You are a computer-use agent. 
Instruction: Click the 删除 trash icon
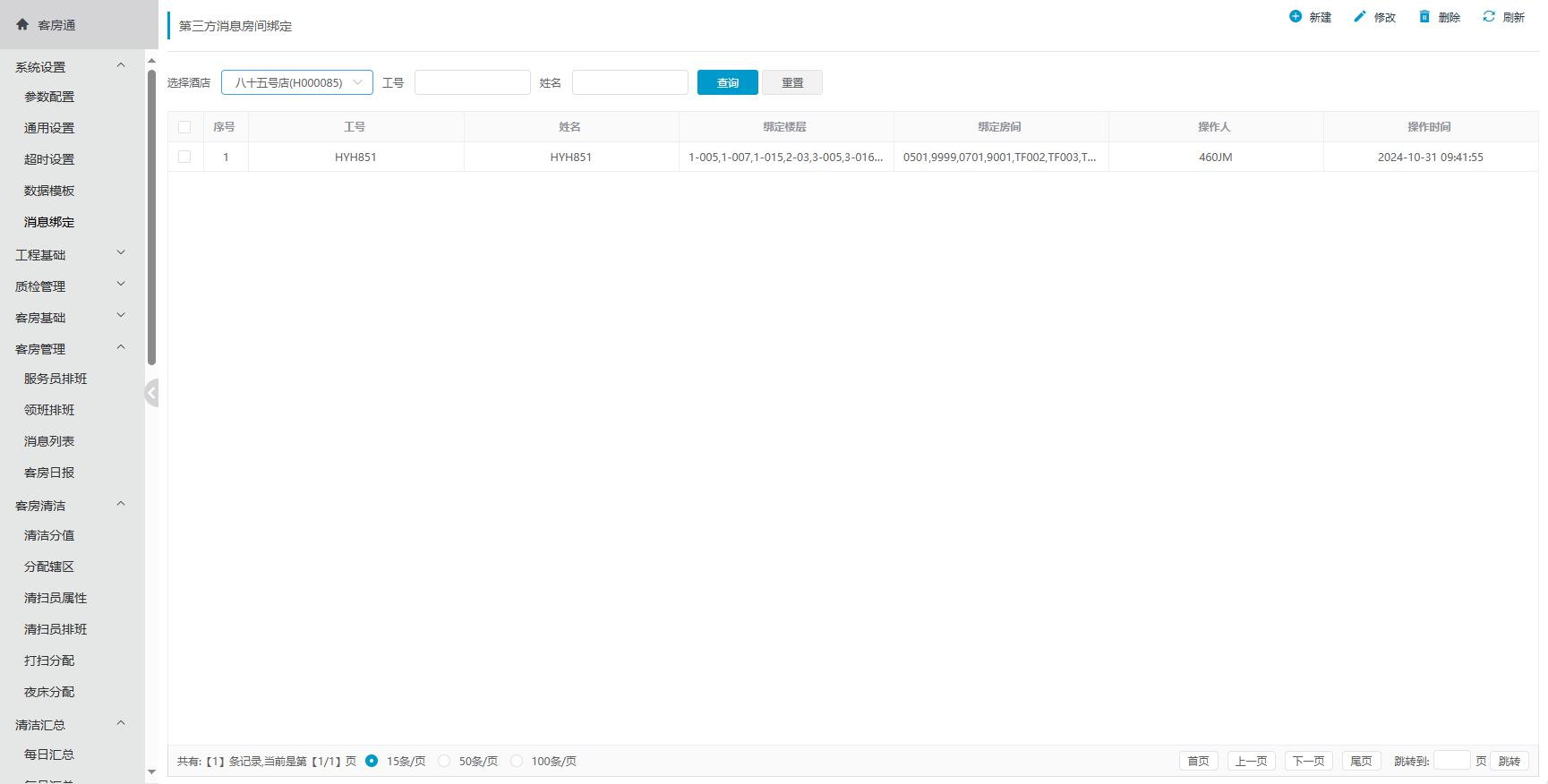click(1424, 16)
